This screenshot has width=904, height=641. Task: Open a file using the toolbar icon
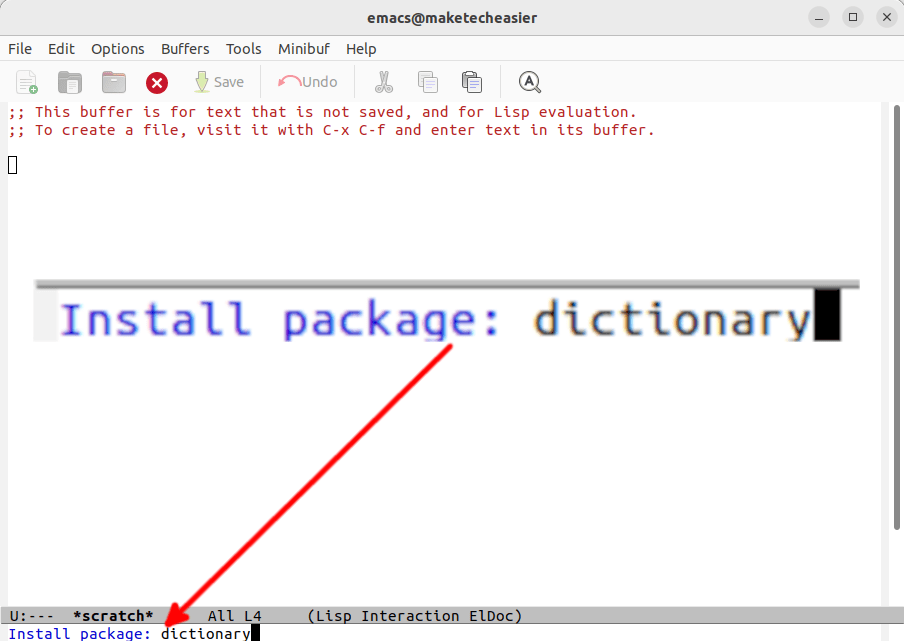point(69,82)
